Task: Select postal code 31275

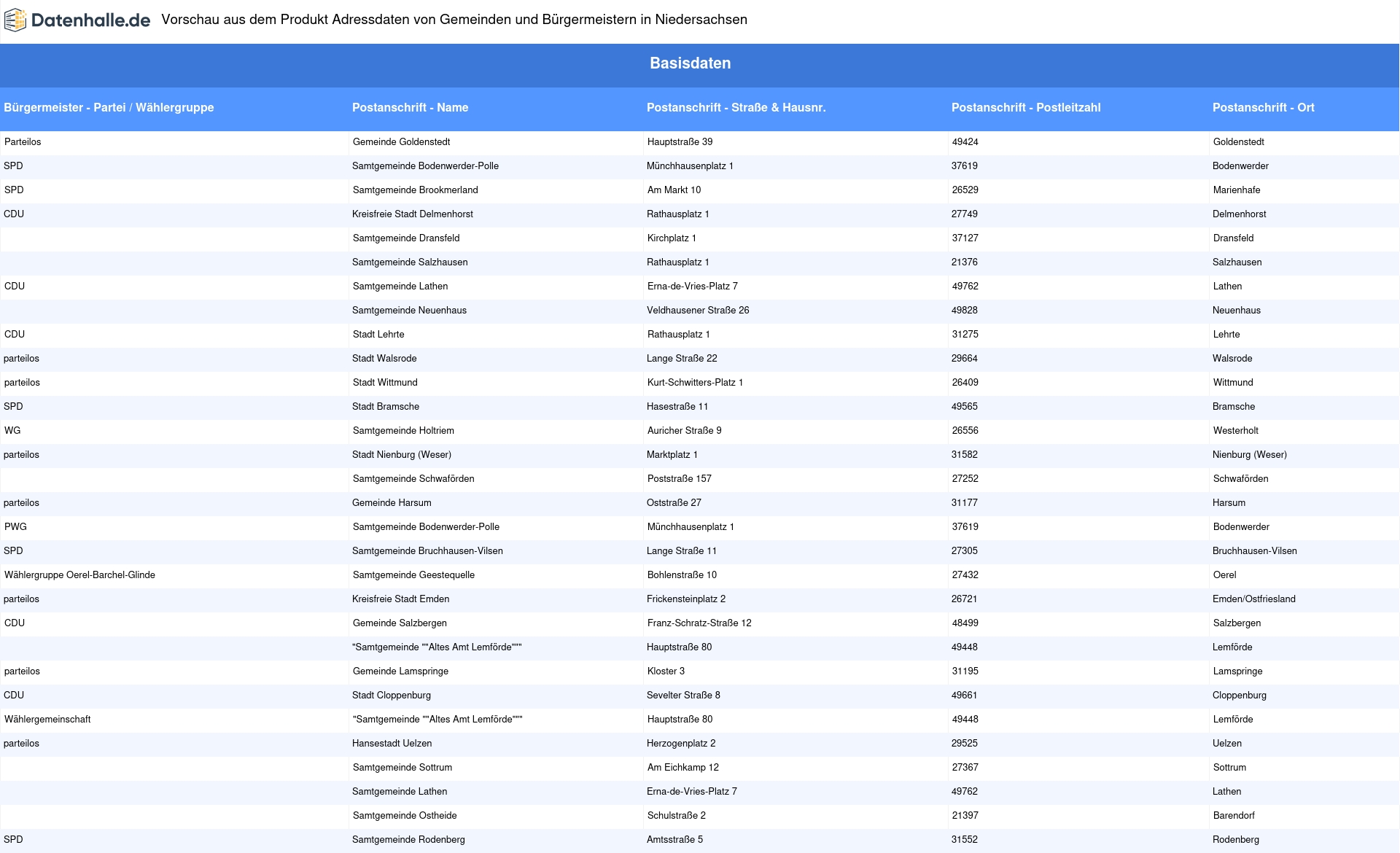Action: [x=965, y=335]
